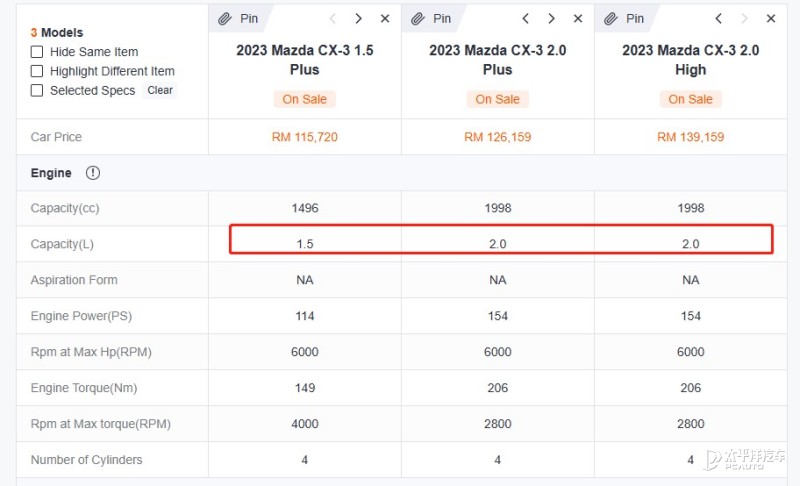Remove the CX-3 1.5 Plus from comparison

385,19
